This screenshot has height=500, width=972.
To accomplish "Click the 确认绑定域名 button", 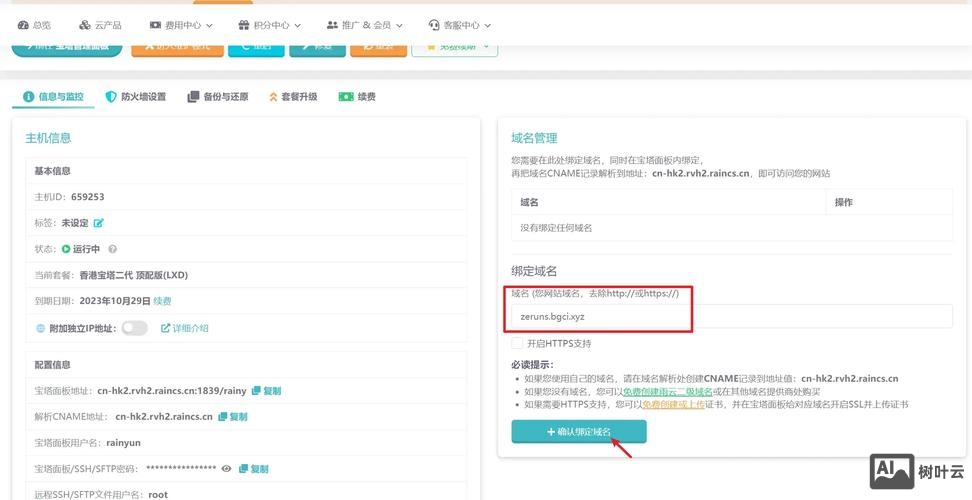I will click(578, 432).
